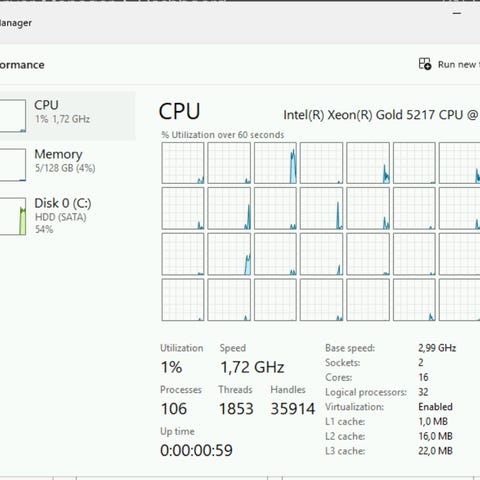The width and height of the screenshot is (480, 480).
Task: Click the bottom-left logical processor graph
Action: (183, 300)
